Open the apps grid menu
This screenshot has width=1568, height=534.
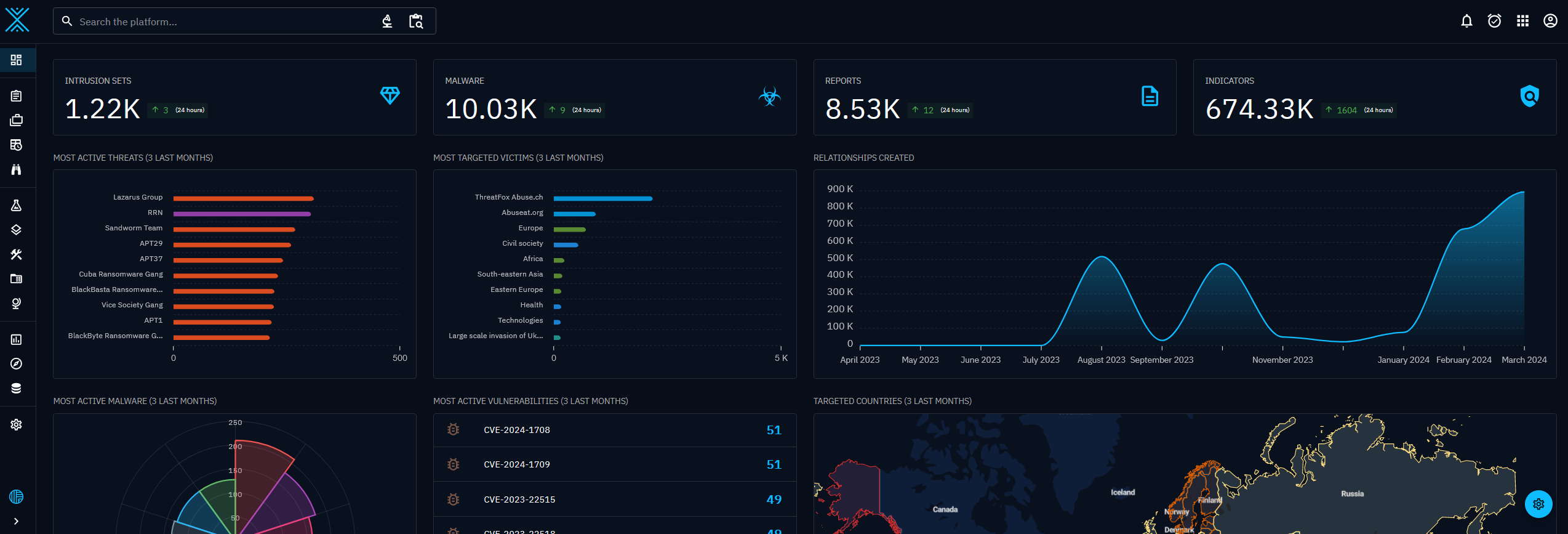click(1522, 22)
